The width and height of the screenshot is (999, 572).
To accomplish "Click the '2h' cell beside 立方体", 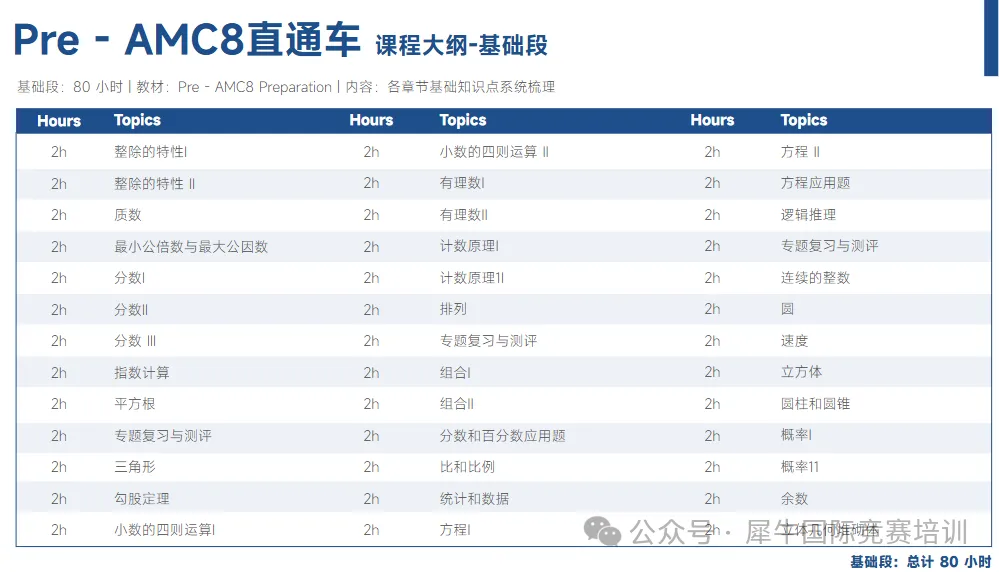I will tap(712, 373).
